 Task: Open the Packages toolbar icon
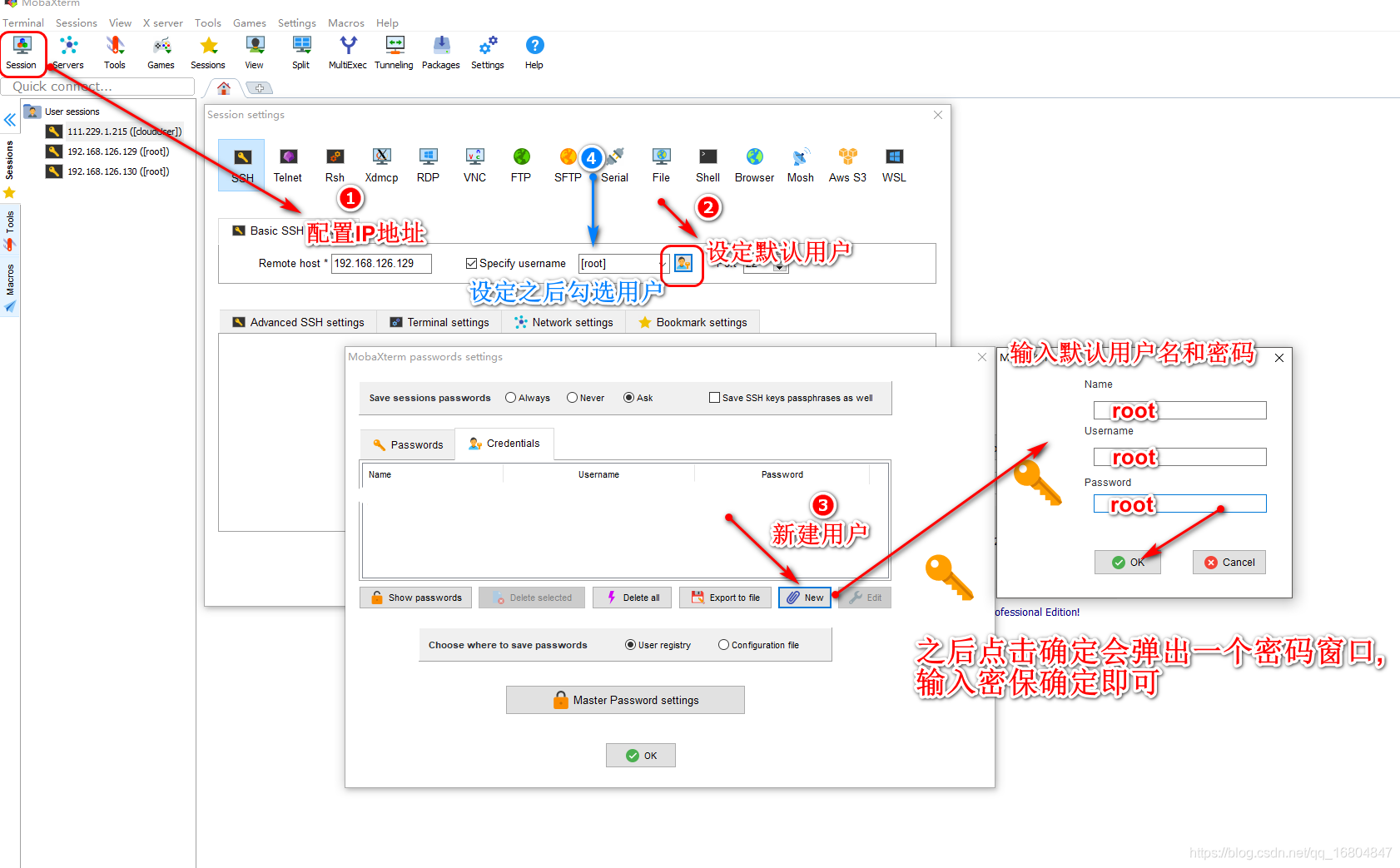(x=441, y=52)
